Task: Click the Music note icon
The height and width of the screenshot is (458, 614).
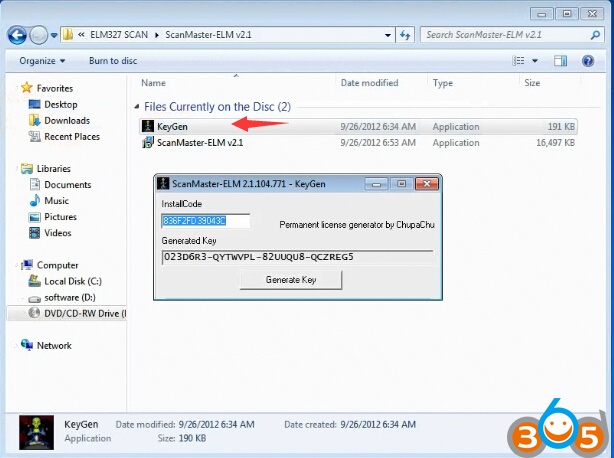Action: (34, 200)
